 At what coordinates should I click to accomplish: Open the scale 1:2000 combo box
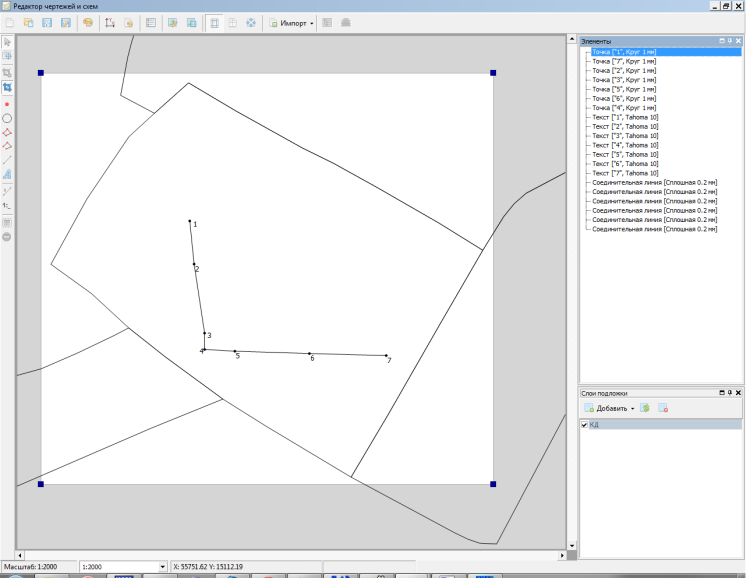(163, 567)
